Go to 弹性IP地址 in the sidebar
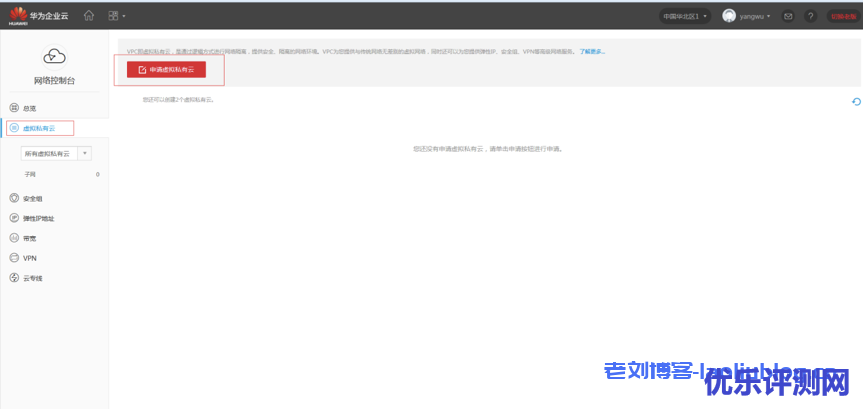863x409 pixels. pos(38,218)
